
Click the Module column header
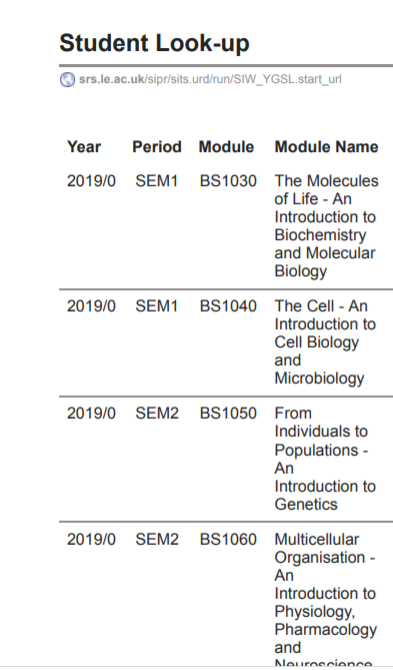coord(226,147)
